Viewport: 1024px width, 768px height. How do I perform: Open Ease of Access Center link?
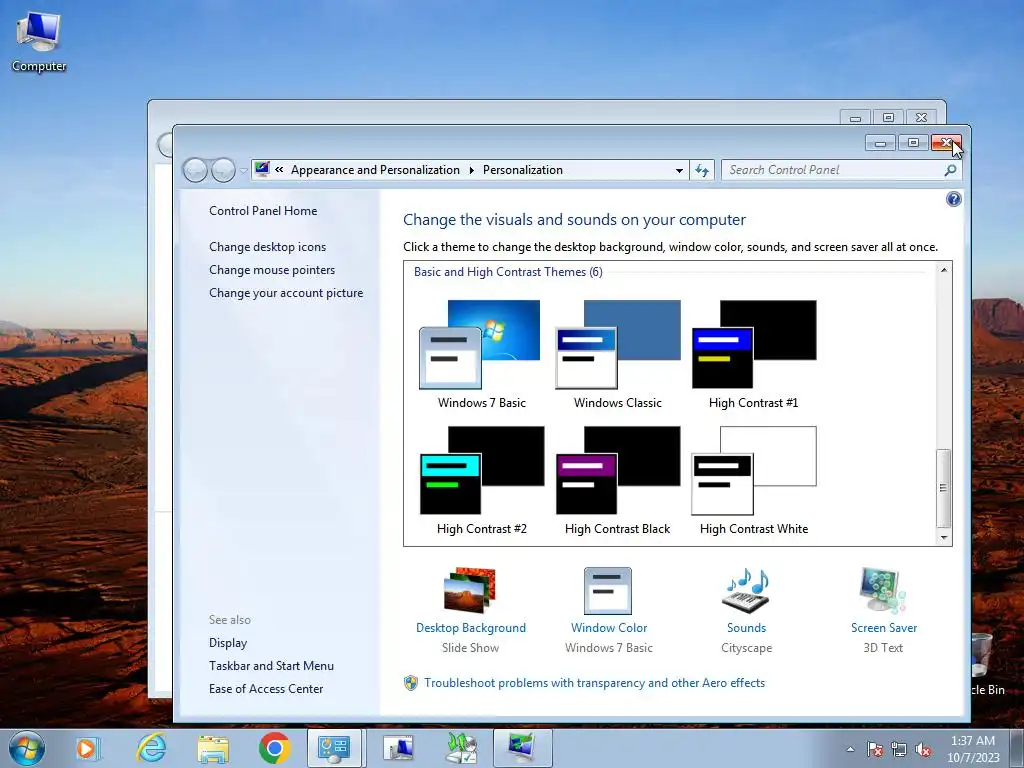click(266, 688)
